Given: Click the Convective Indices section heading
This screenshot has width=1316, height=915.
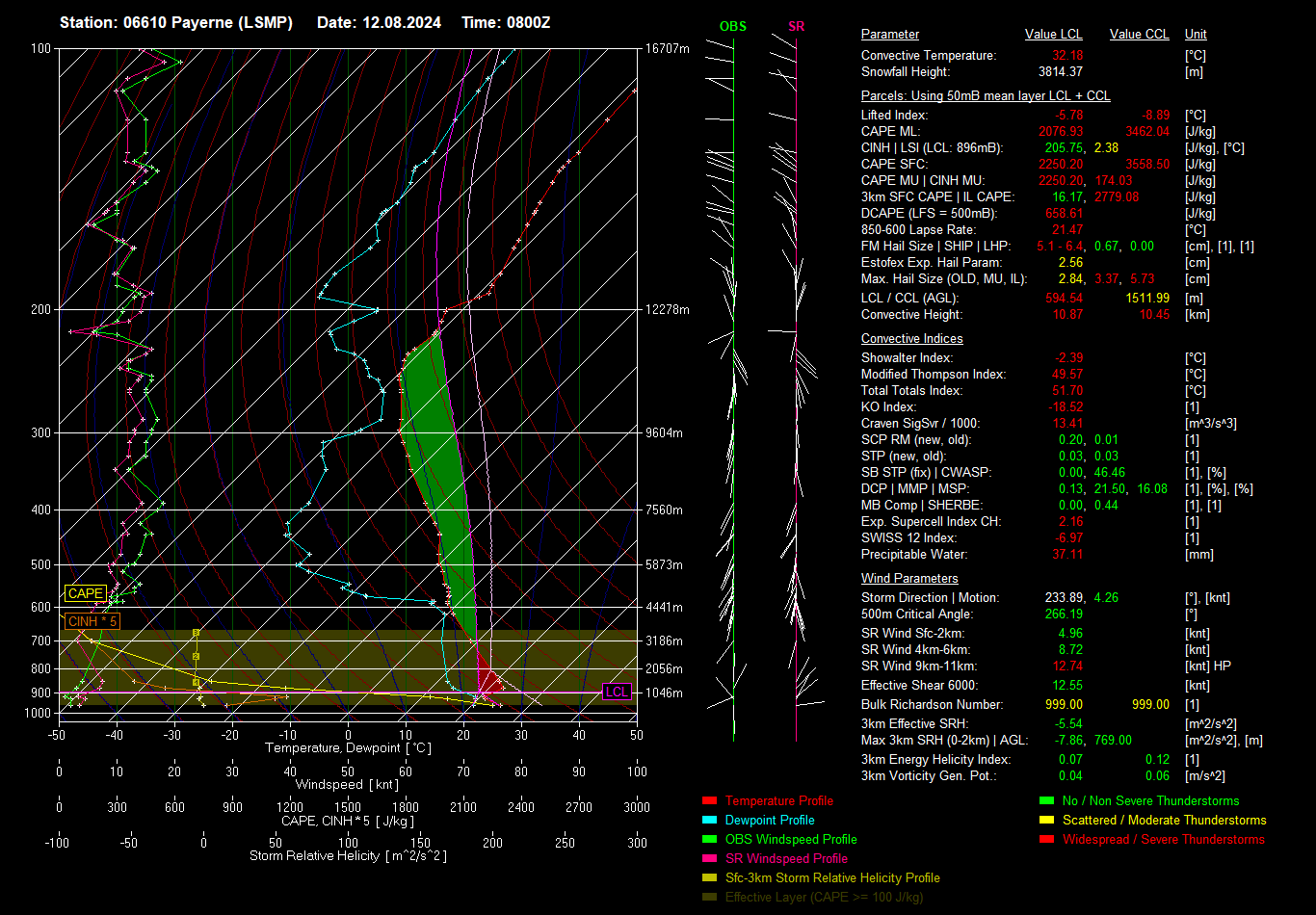Looking at the screenshot, I should click(x=911, y=339).
